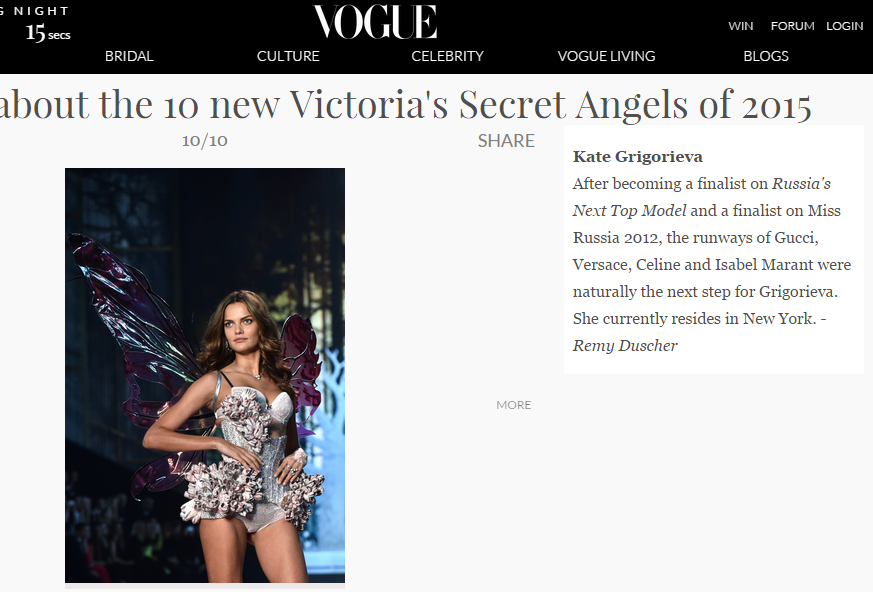Open the BRIDAL menu
Screen dimensions: 873x592
[129, 56]
